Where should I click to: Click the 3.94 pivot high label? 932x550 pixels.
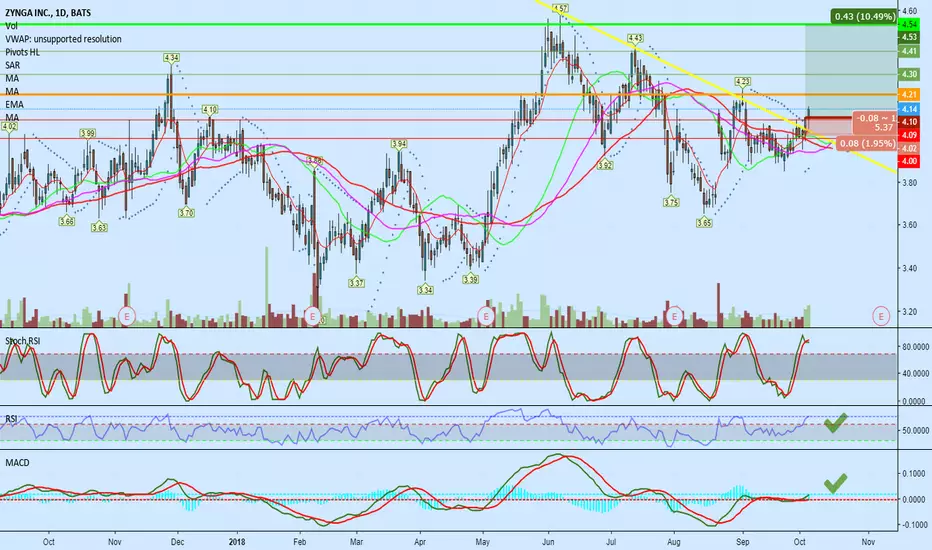click(x=399, y=144)
